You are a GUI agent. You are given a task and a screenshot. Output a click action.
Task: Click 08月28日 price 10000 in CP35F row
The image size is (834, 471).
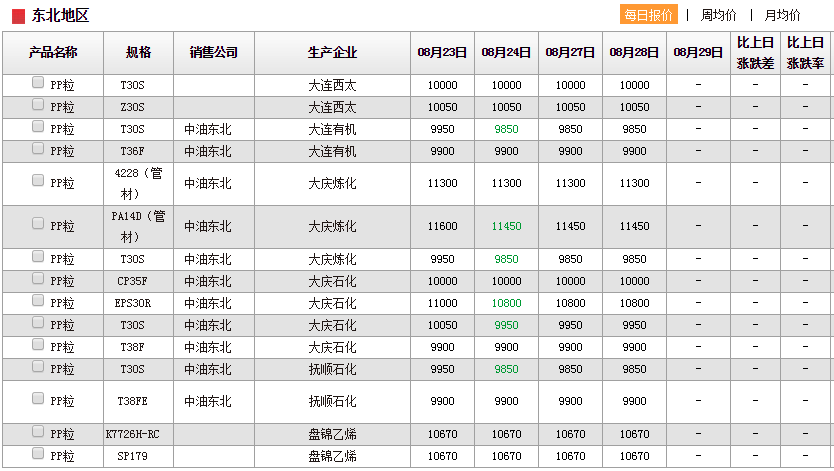(x=635, y=281)
